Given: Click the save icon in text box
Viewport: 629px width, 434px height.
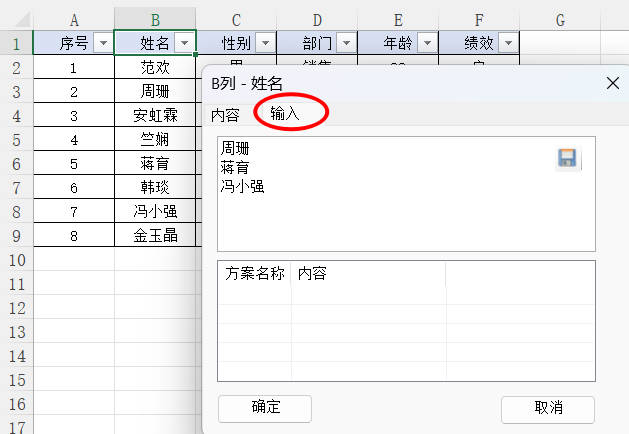Looking at the screenshot, I should point(567,158).
